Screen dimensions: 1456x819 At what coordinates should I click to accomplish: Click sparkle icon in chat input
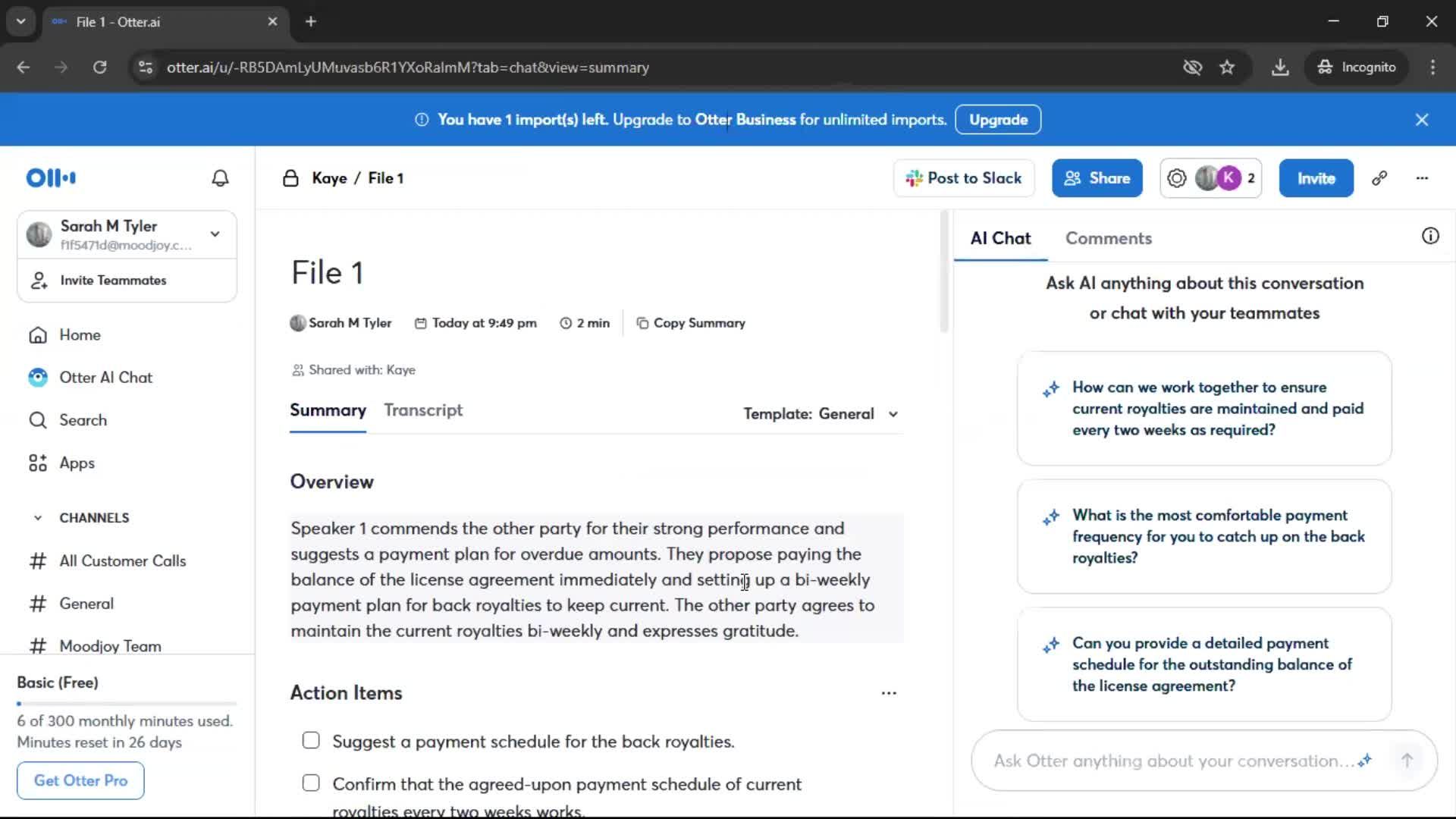click(x=1365, y=760)
